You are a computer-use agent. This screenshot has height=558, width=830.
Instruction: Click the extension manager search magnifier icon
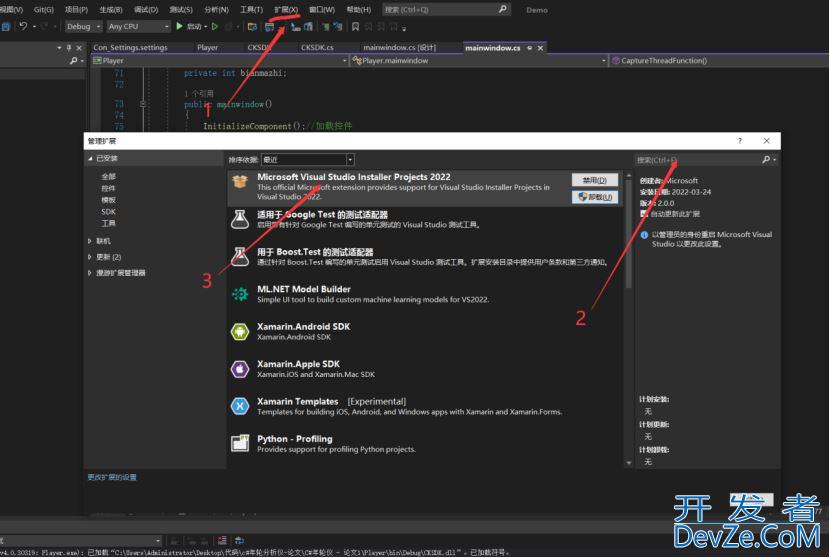765,159
